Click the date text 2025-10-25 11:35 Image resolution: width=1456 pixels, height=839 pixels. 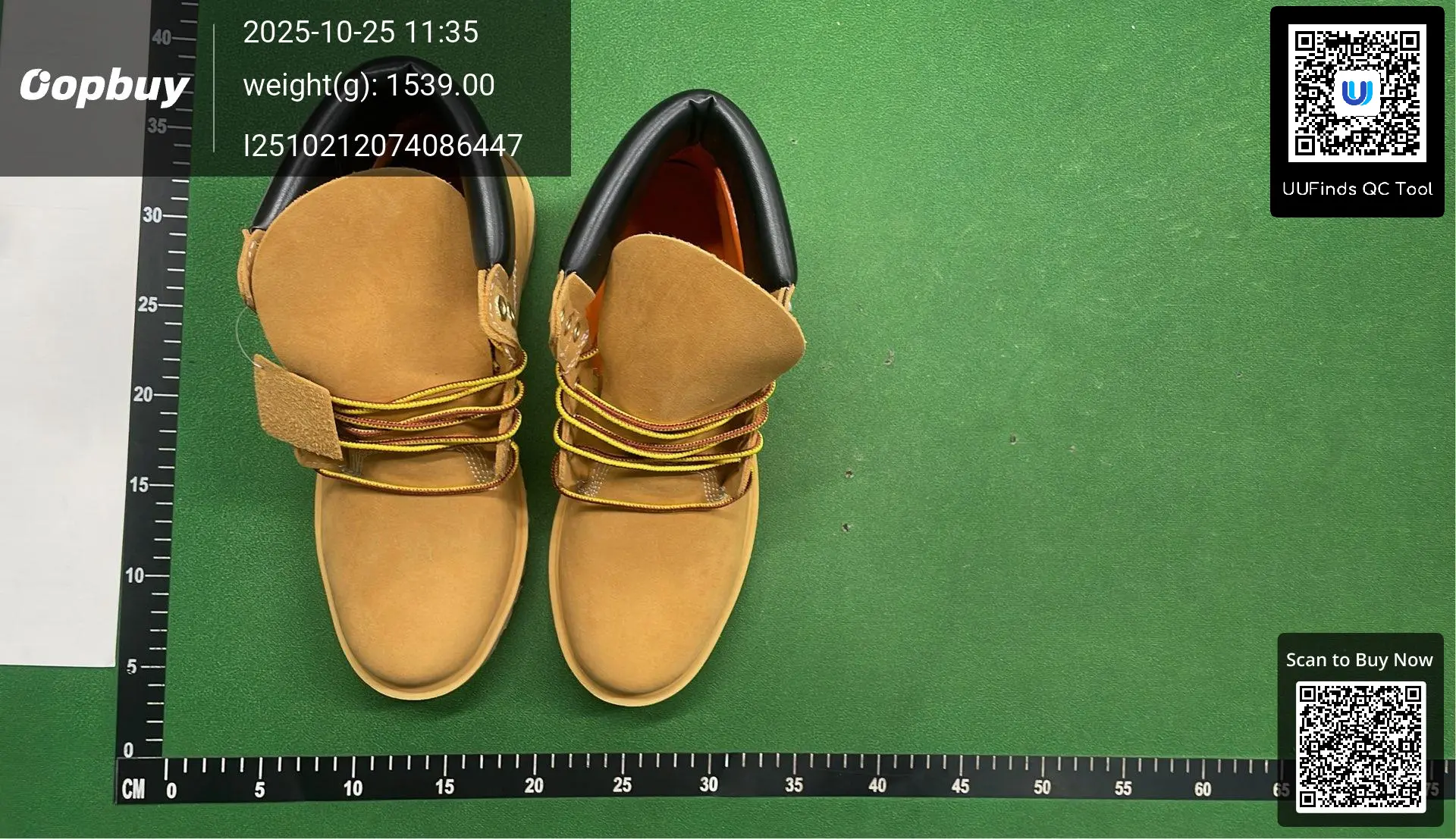pos(360,32)
